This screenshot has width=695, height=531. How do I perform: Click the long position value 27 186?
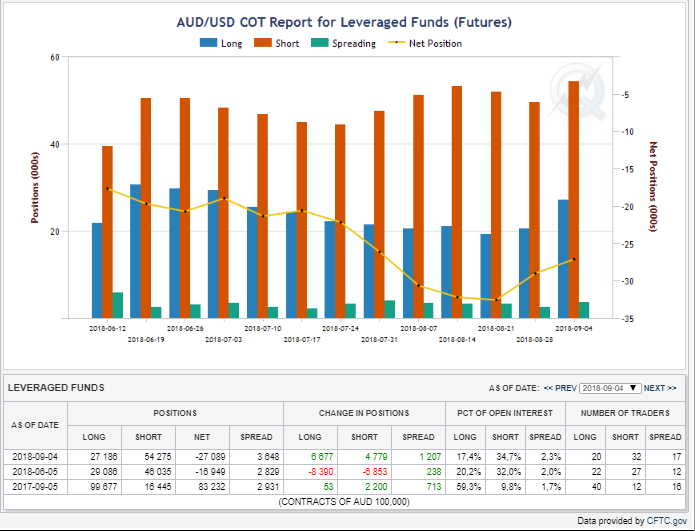click(104, 457)
